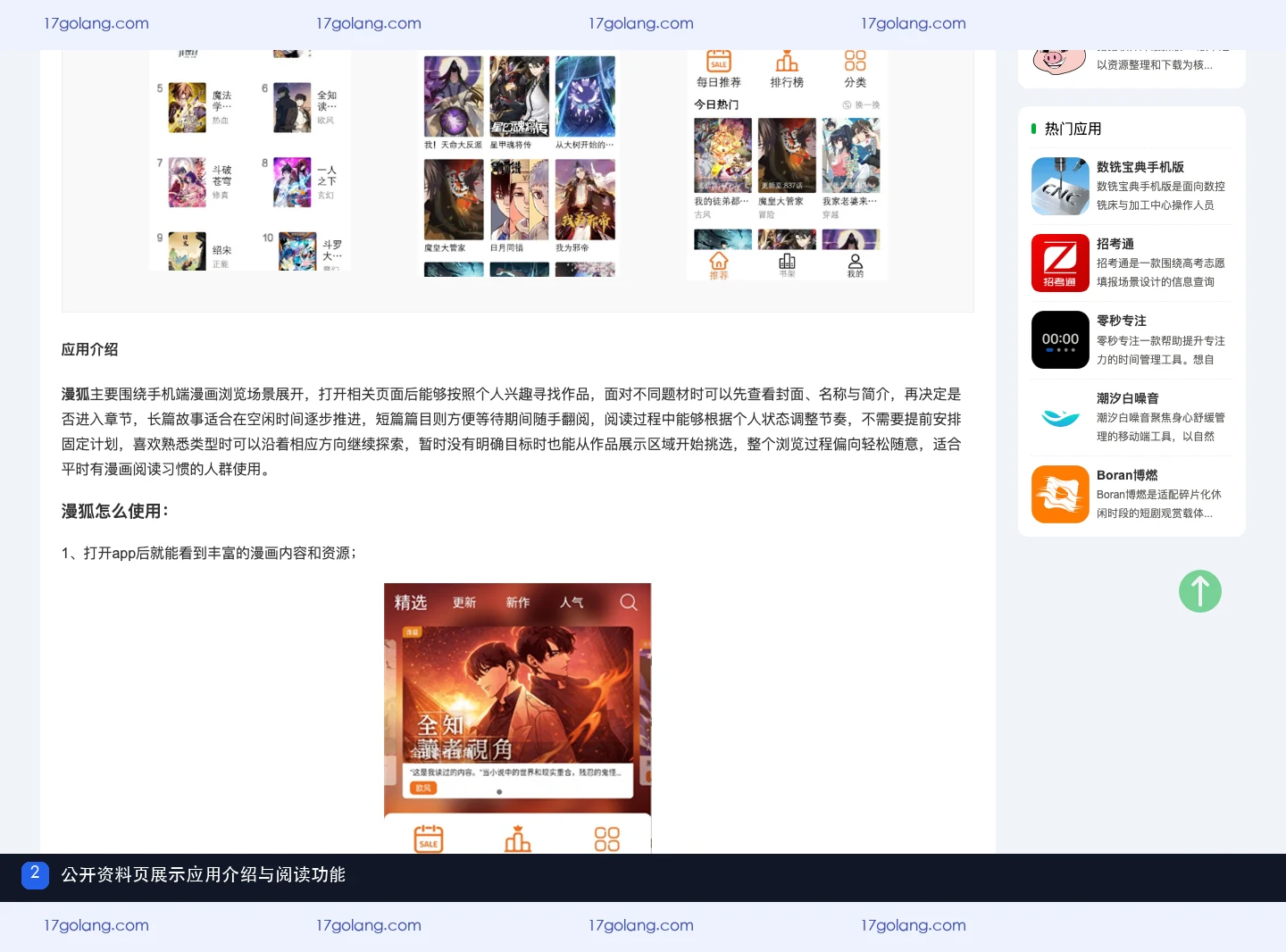1286x952 pixels.
Task: Select the 新作 tab in manga screenshot
Action: [518, 603]
